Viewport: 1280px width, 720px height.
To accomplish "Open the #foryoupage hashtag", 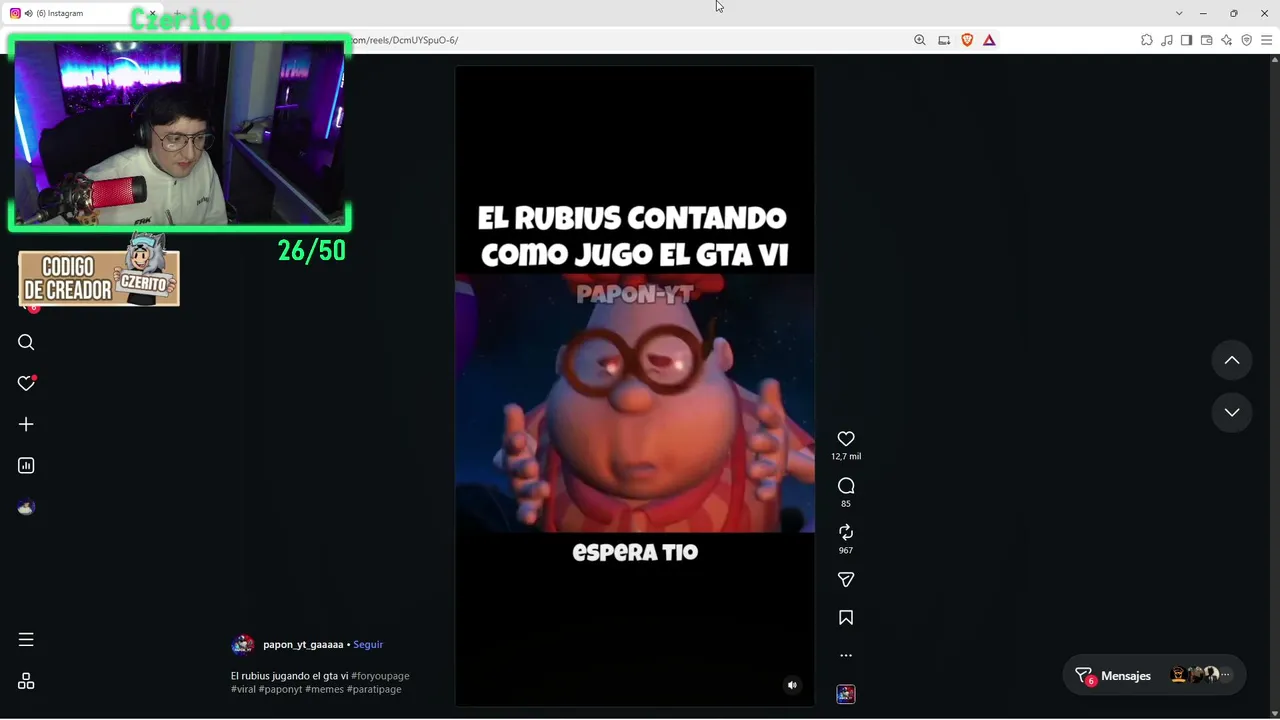I will (x=380, y=676).
